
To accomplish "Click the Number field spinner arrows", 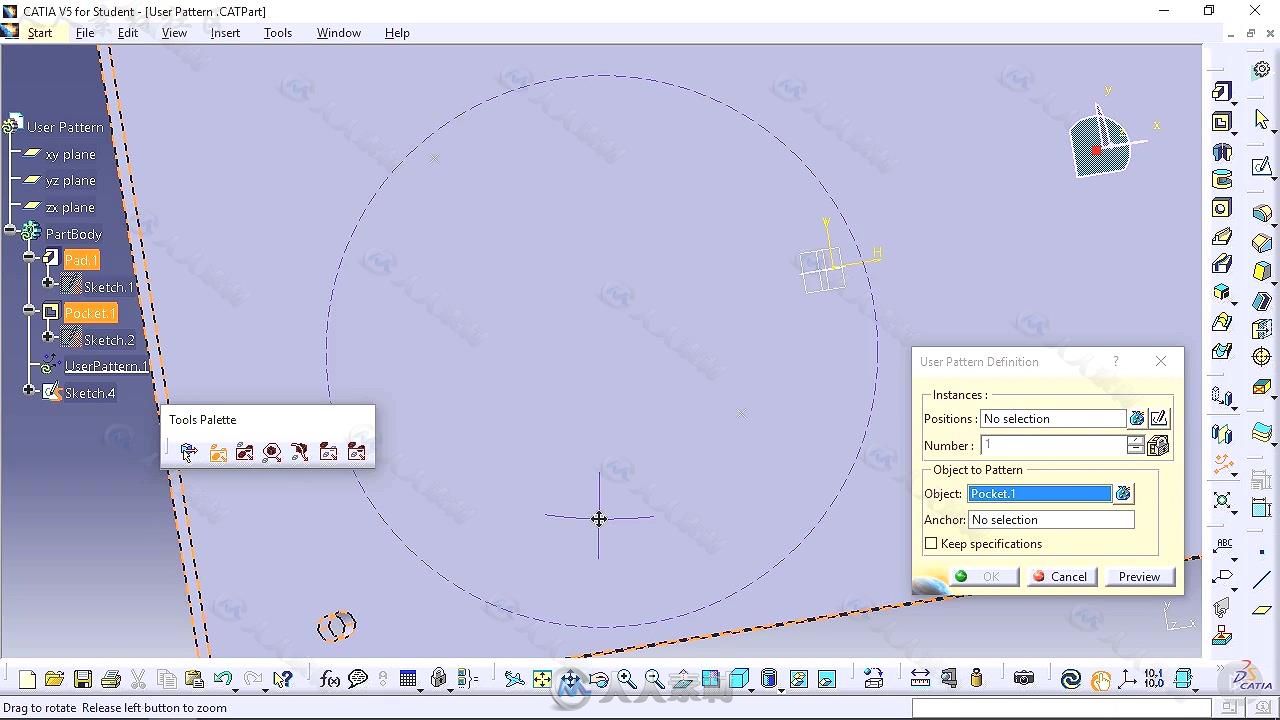I will click(x=1135, y=446).
